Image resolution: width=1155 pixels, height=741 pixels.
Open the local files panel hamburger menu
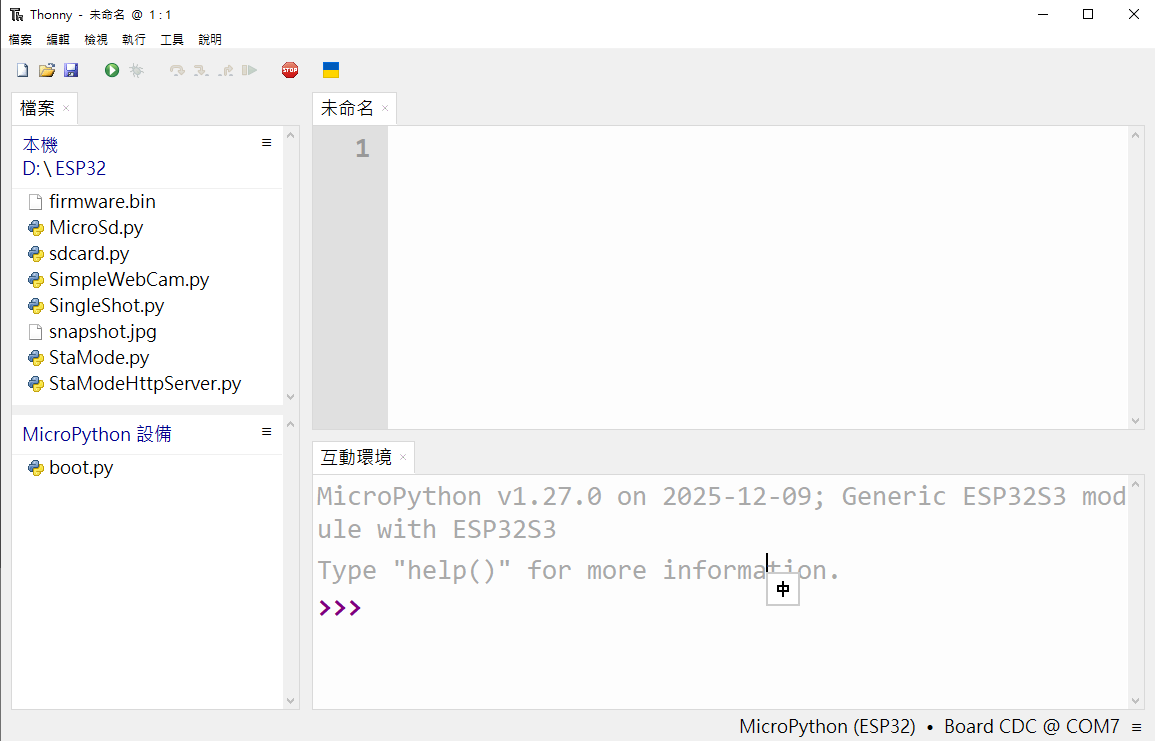[266, 143]
